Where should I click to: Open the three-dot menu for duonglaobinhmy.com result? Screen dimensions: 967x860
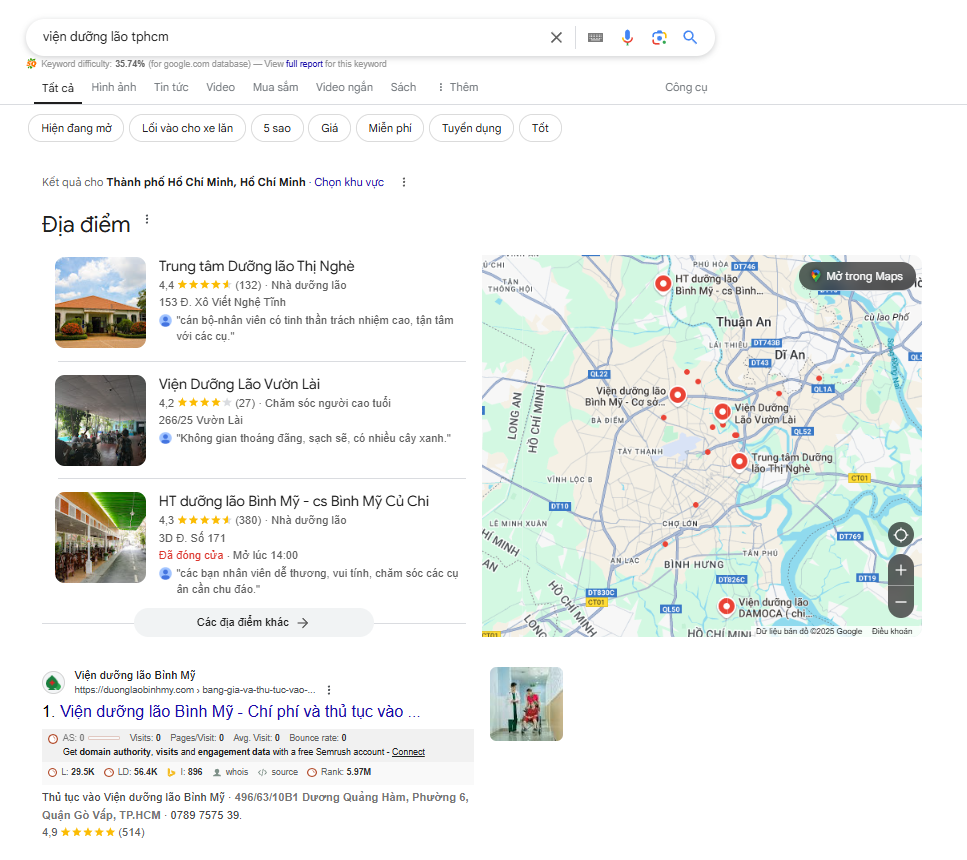pos(329,690)
